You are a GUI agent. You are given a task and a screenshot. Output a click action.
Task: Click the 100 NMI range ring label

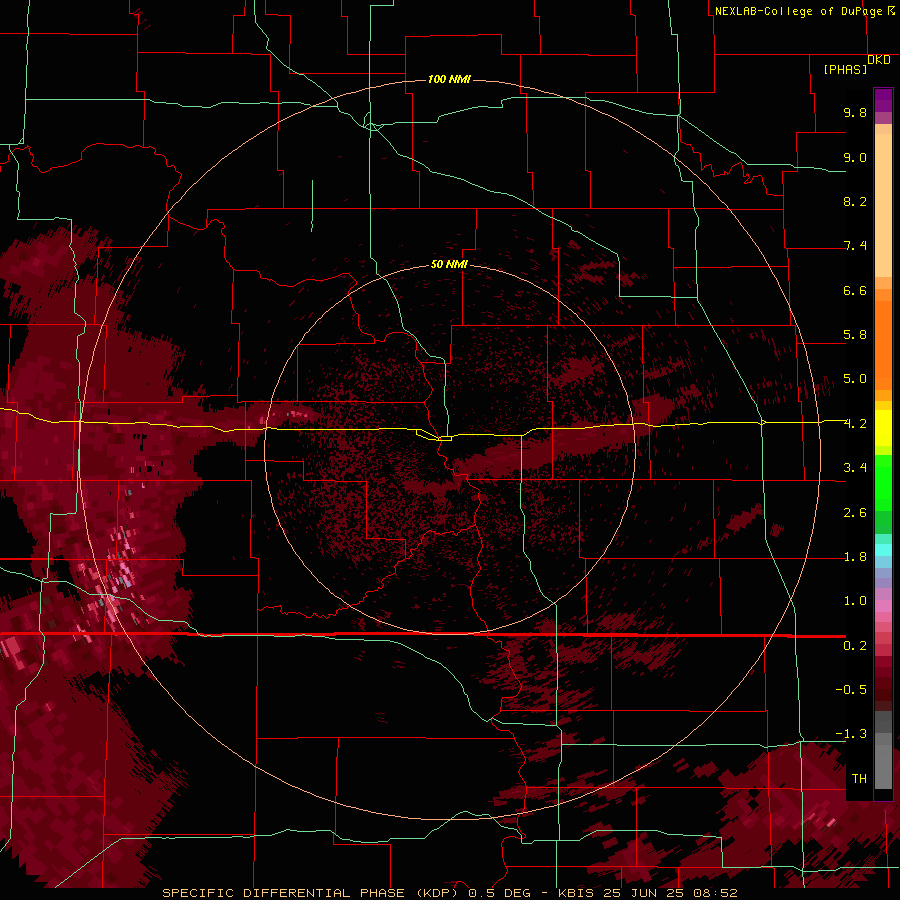point(449,79)
